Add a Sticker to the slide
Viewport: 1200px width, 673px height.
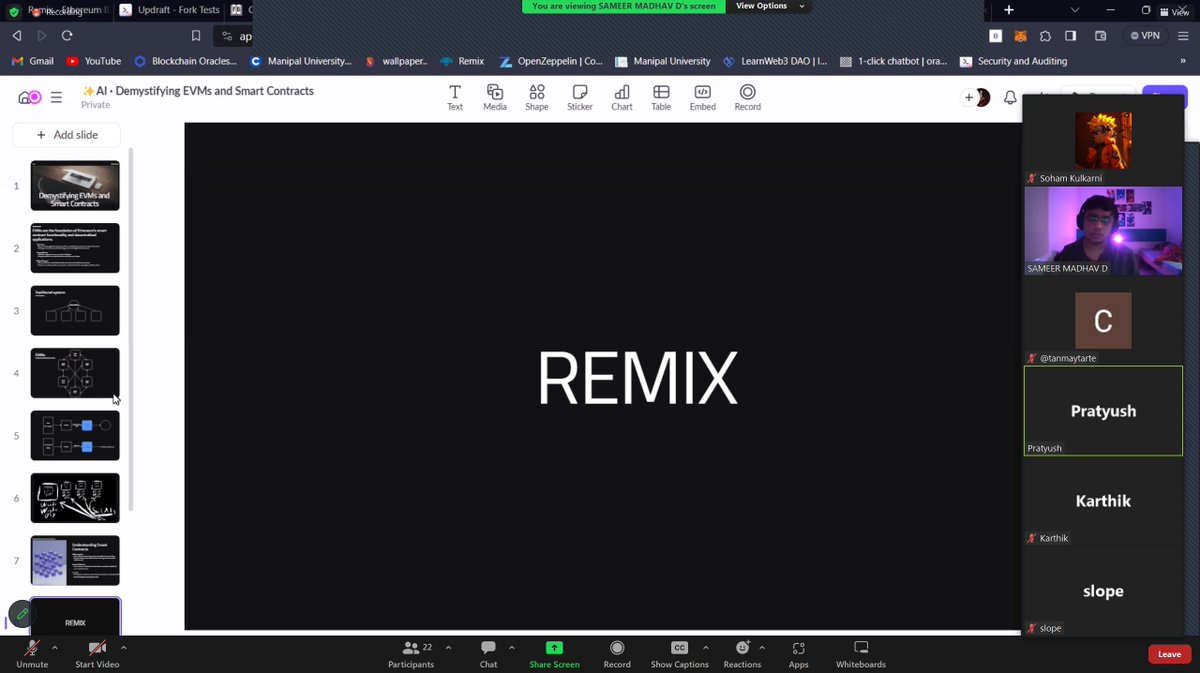(x=580, y=96)
